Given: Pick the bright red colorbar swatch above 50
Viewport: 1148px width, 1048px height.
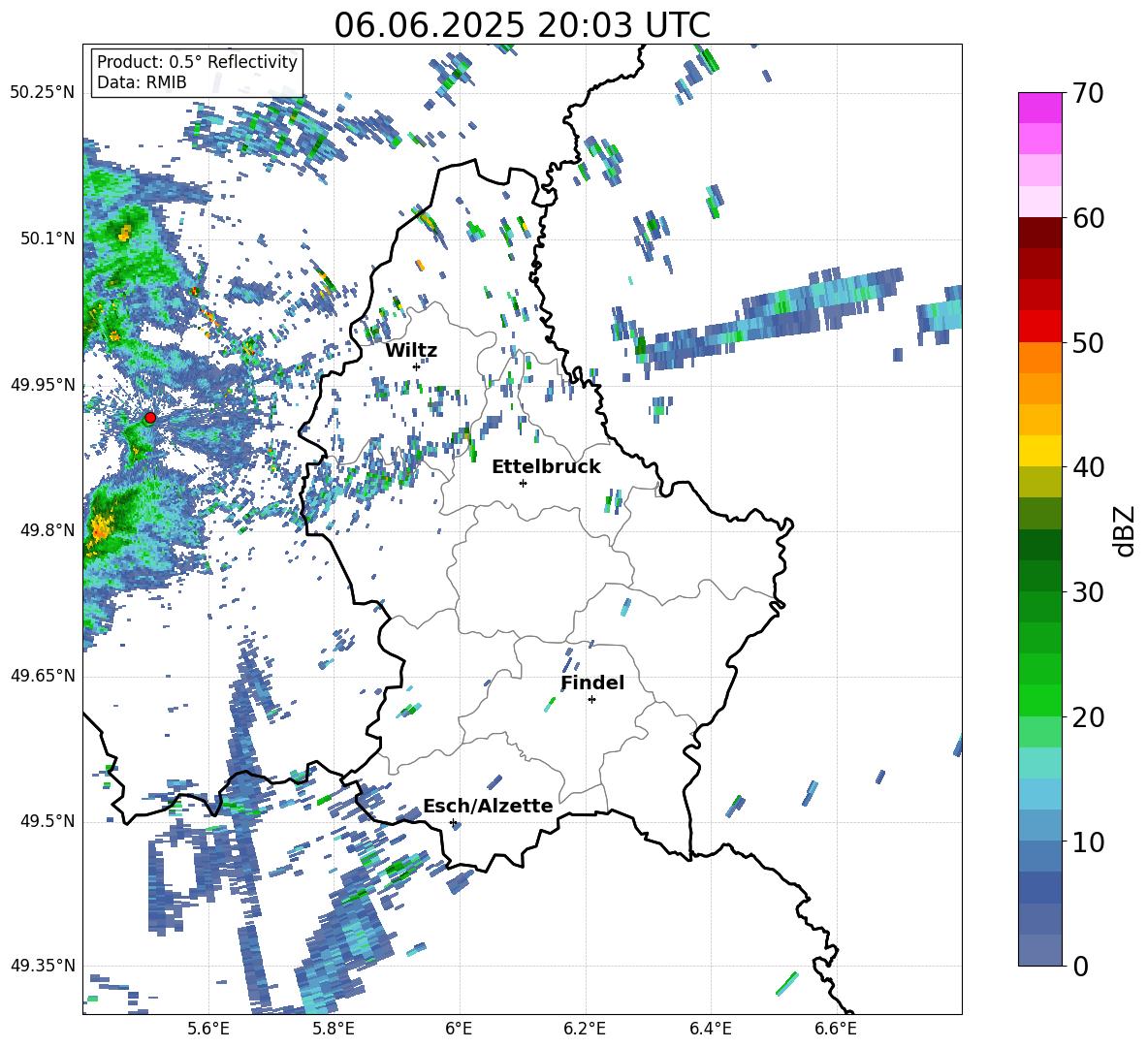Looking at the screenshot, I should [1039, 327].
